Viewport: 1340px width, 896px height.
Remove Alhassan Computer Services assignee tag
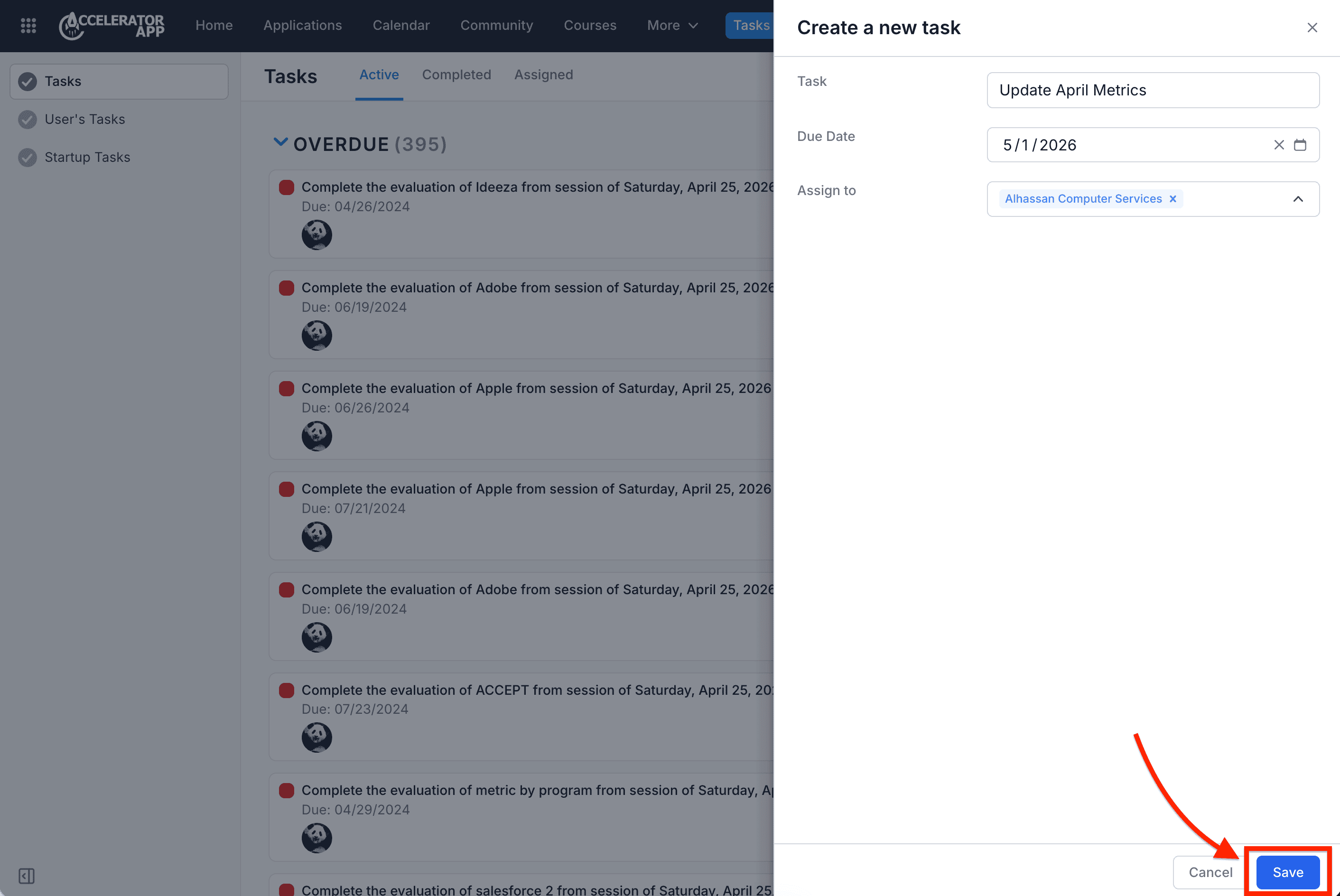[1172, 199]
